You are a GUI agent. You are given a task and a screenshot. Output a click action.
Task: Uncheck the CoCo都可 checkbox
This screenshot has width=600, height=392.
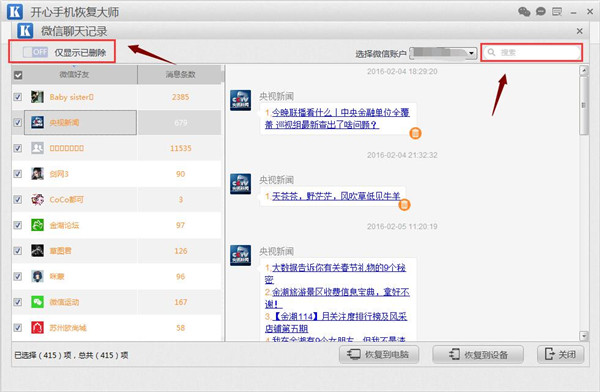[x=18, y=199]
